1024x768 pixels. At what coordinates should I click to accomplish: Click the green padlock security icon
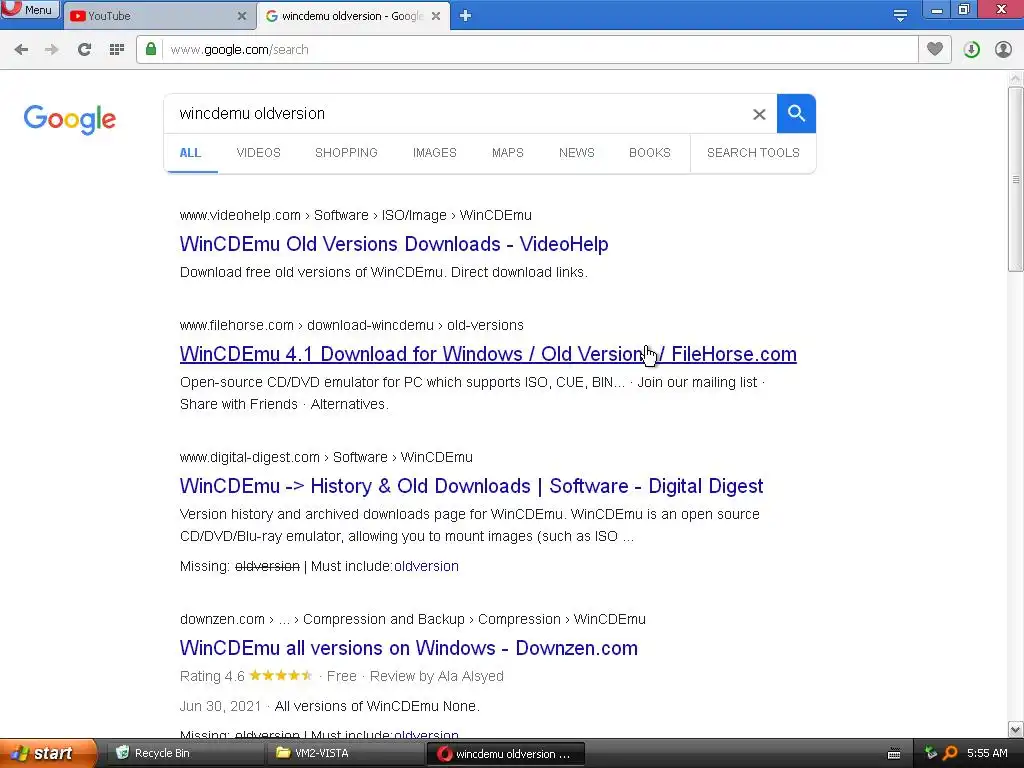coord(151,49)
